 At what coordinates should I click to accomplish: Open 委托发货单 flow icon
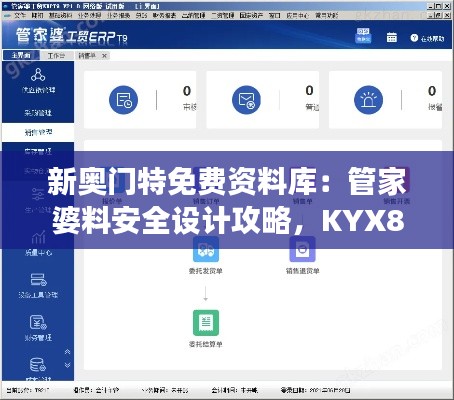coord(206,249)
